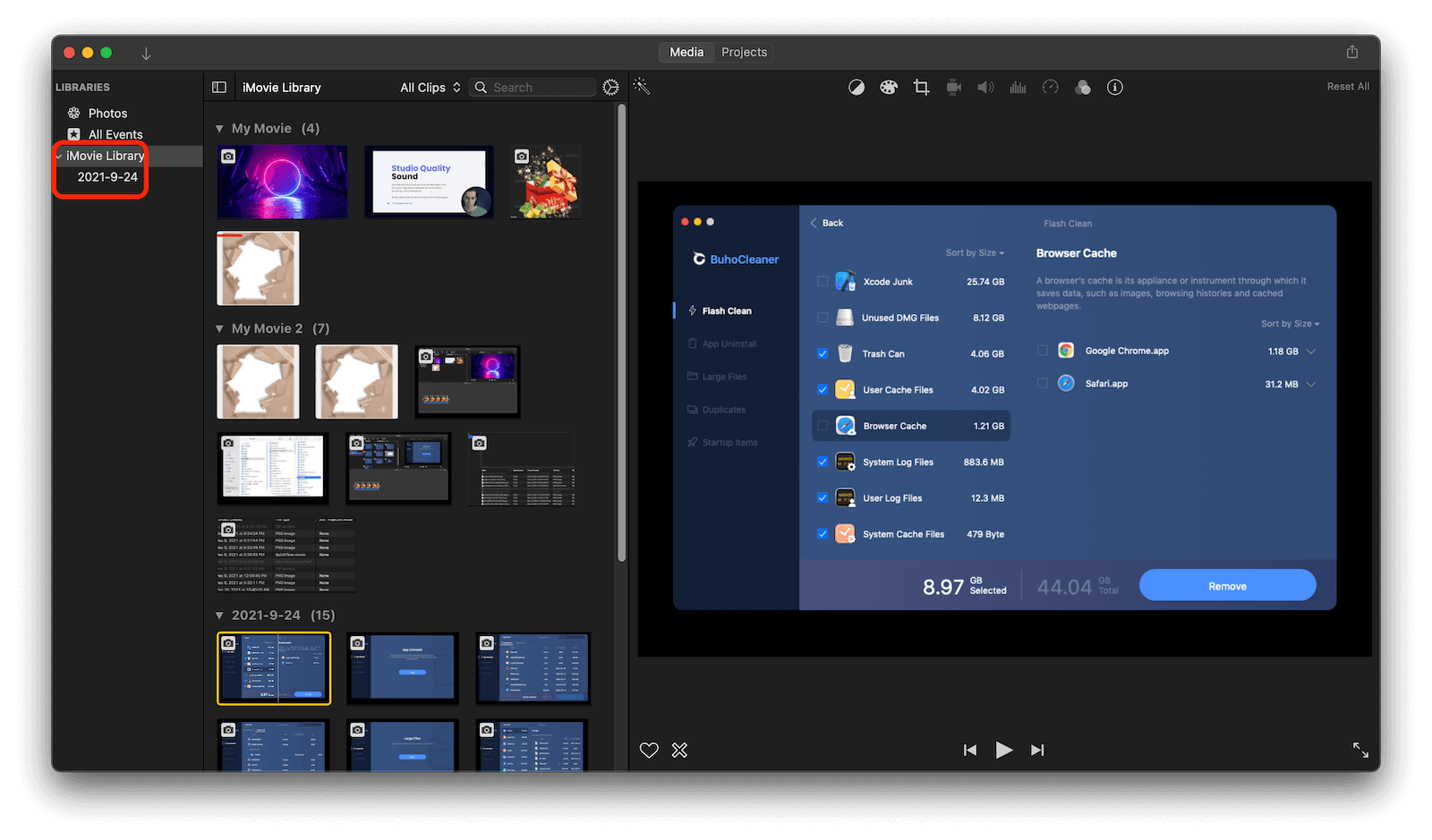Toggle the libraries sidebar list icon
Image resolution: width=1432 pixels, height=840 pixels.
[x=219, y=87]
